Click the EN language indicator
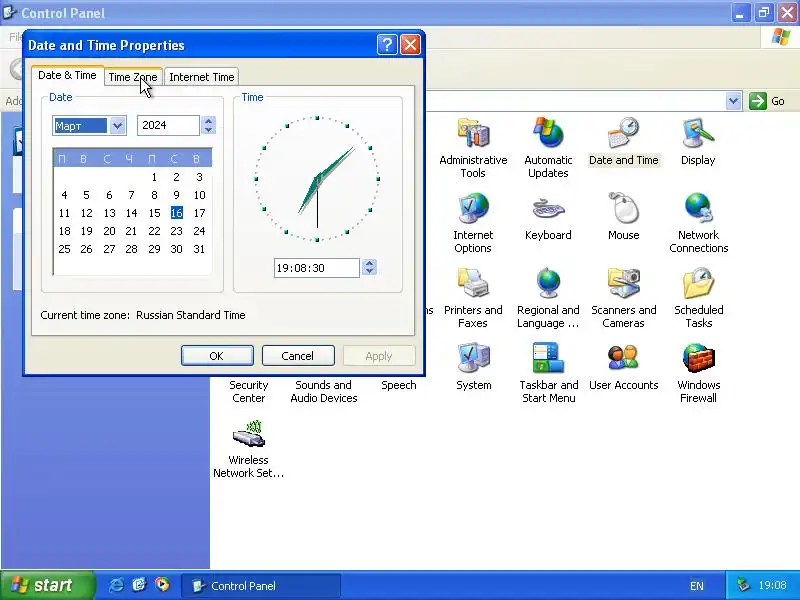 pos(696,586)
